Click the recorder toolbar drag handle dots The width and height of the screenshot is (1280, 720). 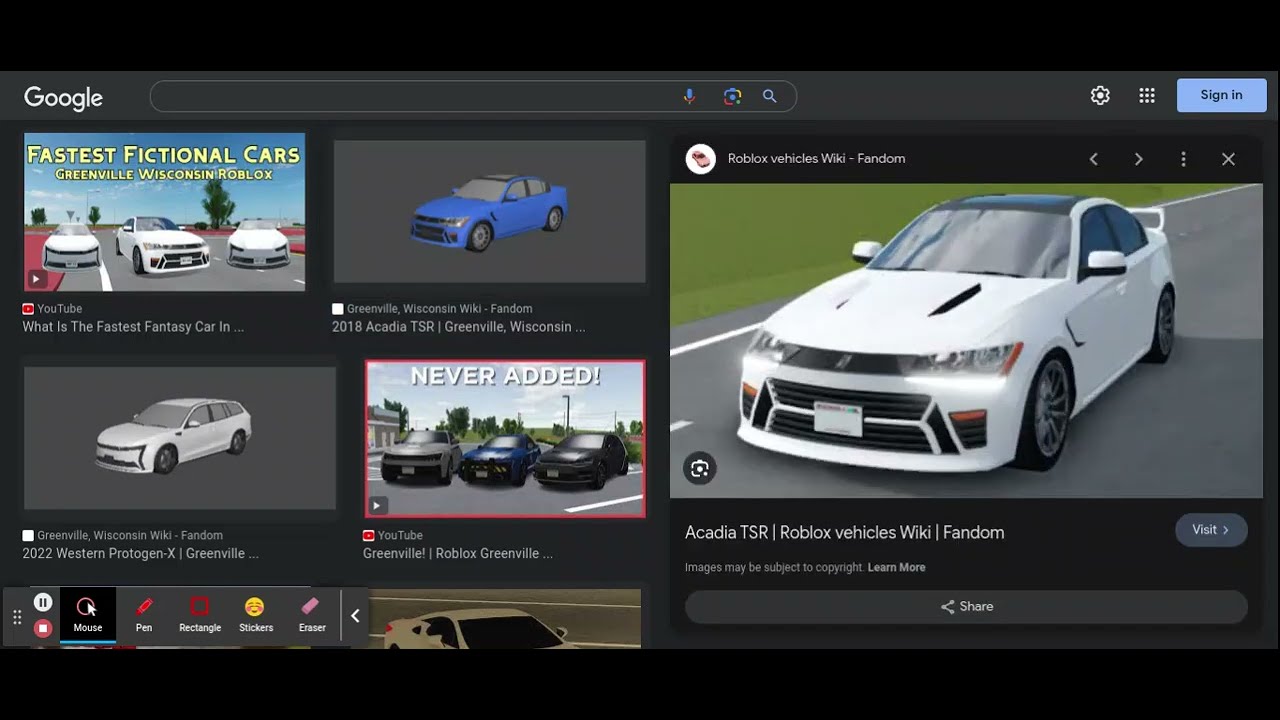17,618
